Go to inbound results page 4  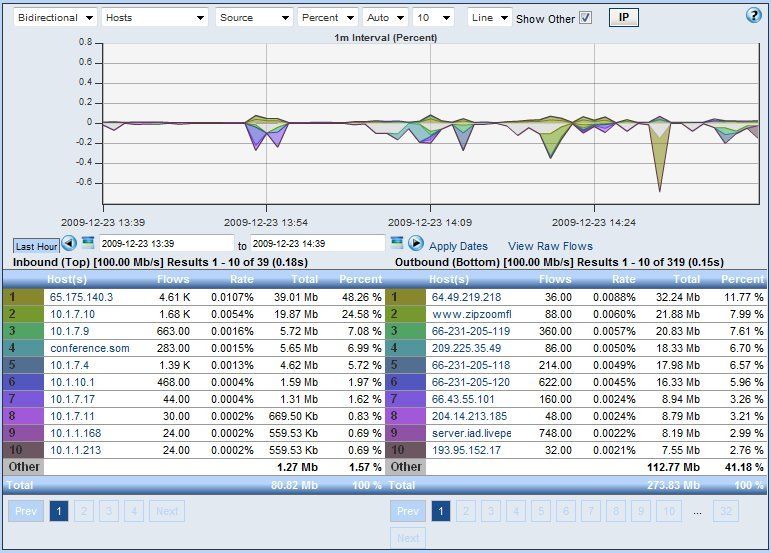(133, 511)
